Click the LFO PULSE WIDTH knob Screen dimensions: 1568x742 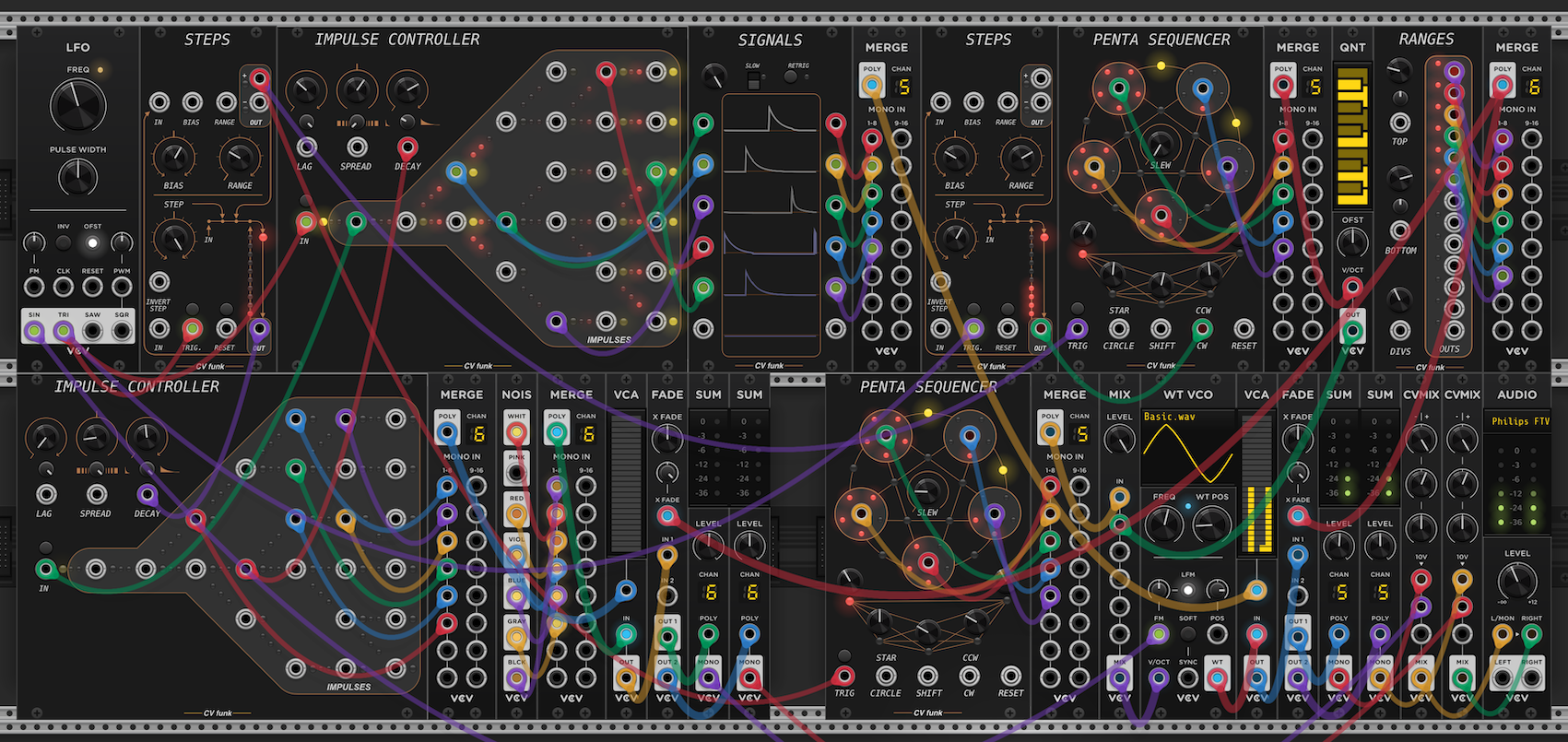[77, 176]
